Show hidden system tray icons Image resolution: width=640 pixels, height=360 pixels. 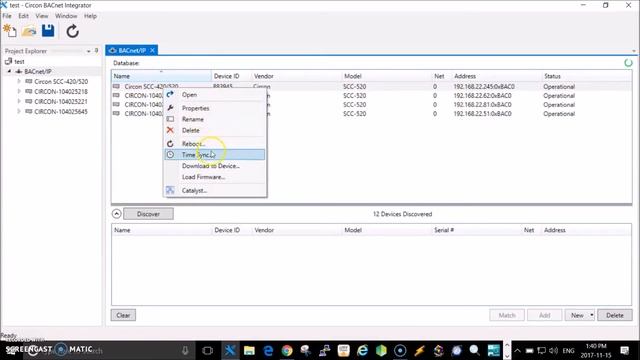tap(517, 351)
